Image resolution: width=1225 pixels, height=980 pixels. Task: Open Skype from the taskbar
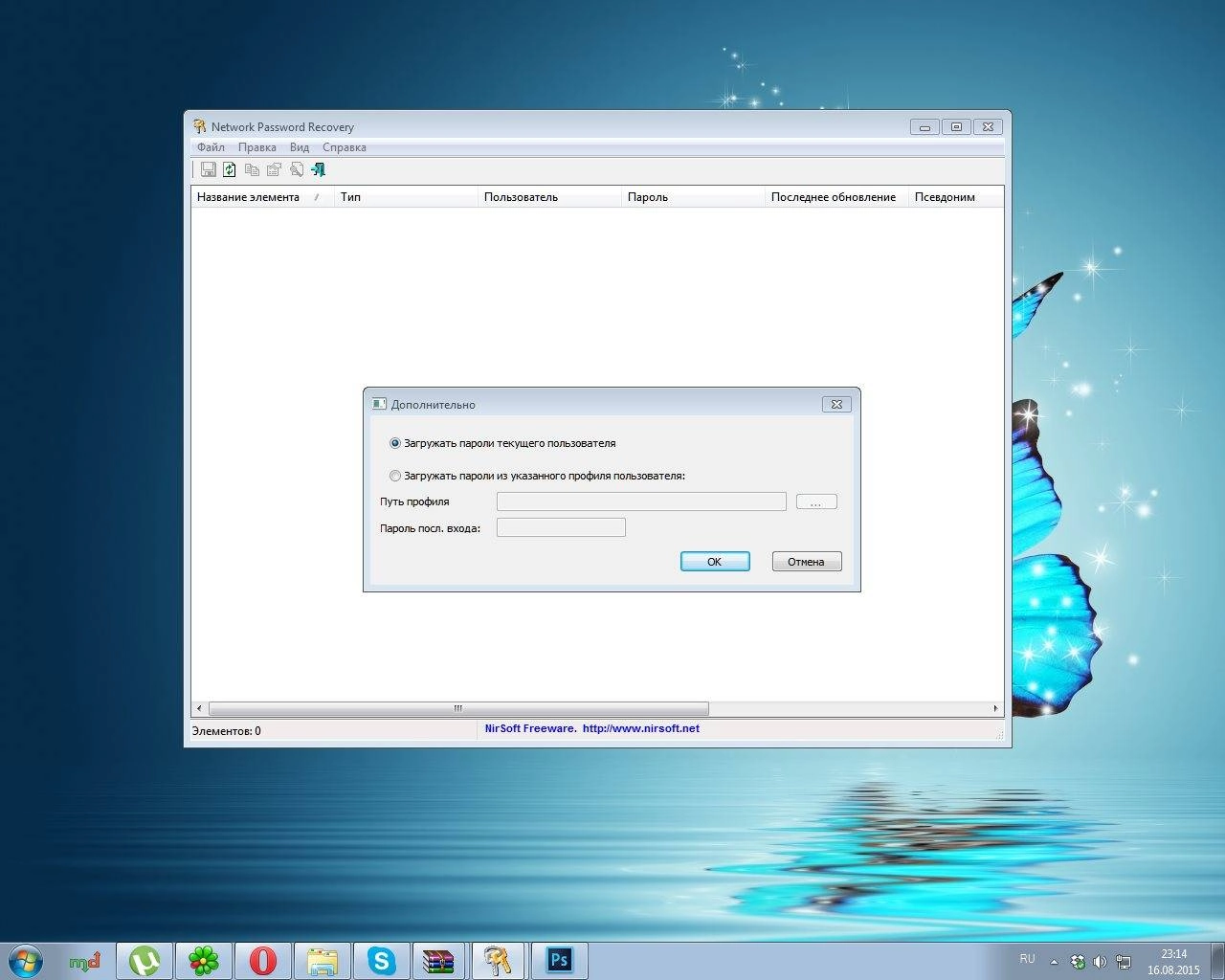pos(382,961)
